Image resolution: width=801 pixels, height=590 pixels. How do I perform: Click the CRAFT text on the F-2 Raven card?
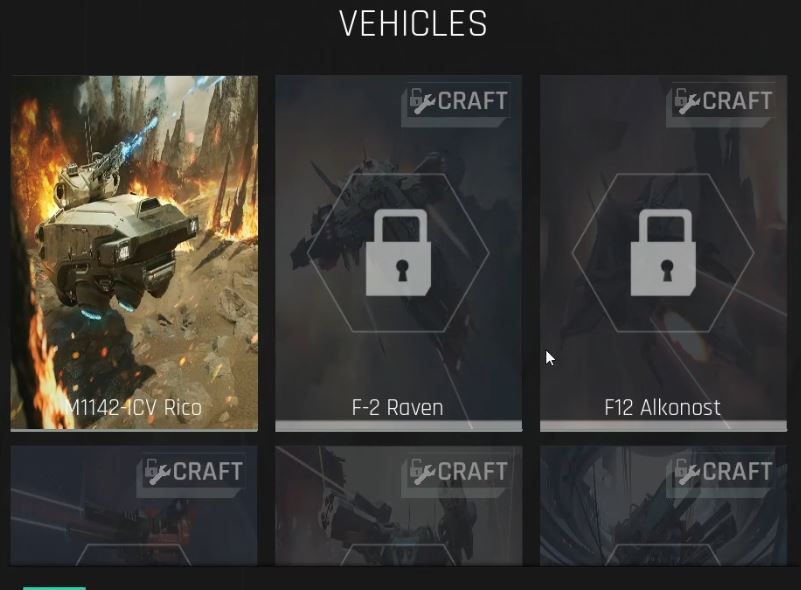pos(472,101)
